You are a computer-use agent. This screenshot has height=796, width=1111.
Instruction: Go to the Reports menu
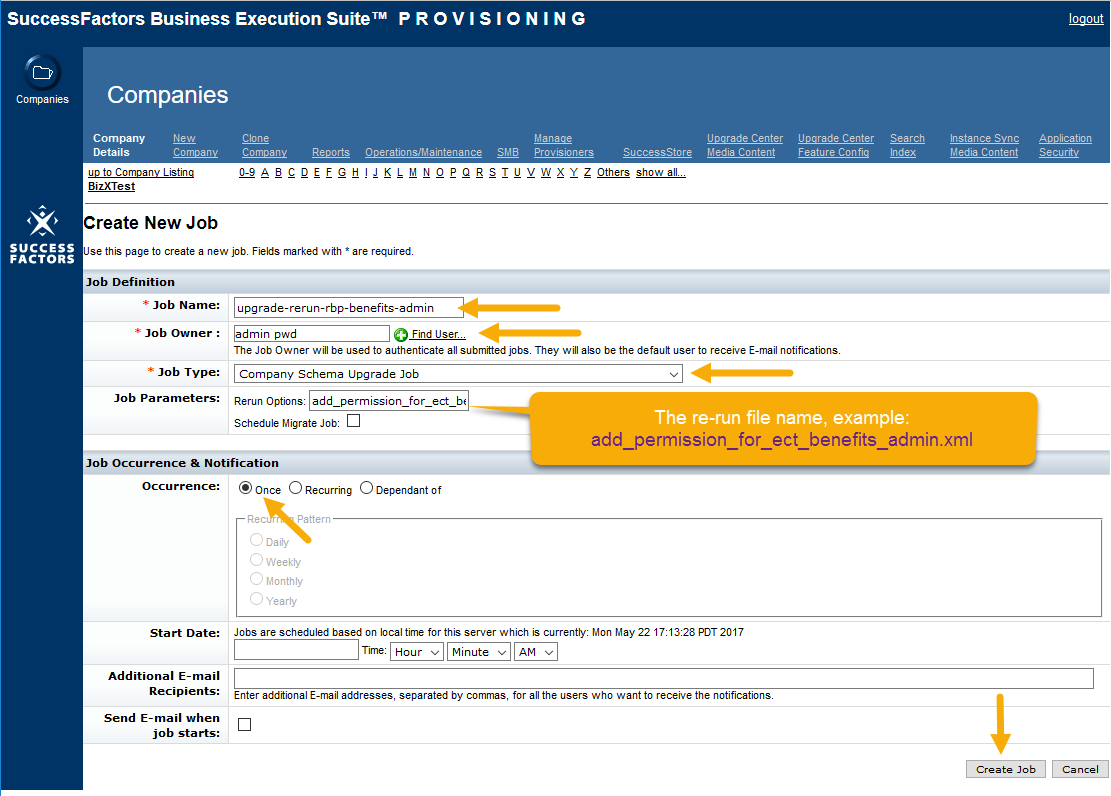[x=331, y=152]
